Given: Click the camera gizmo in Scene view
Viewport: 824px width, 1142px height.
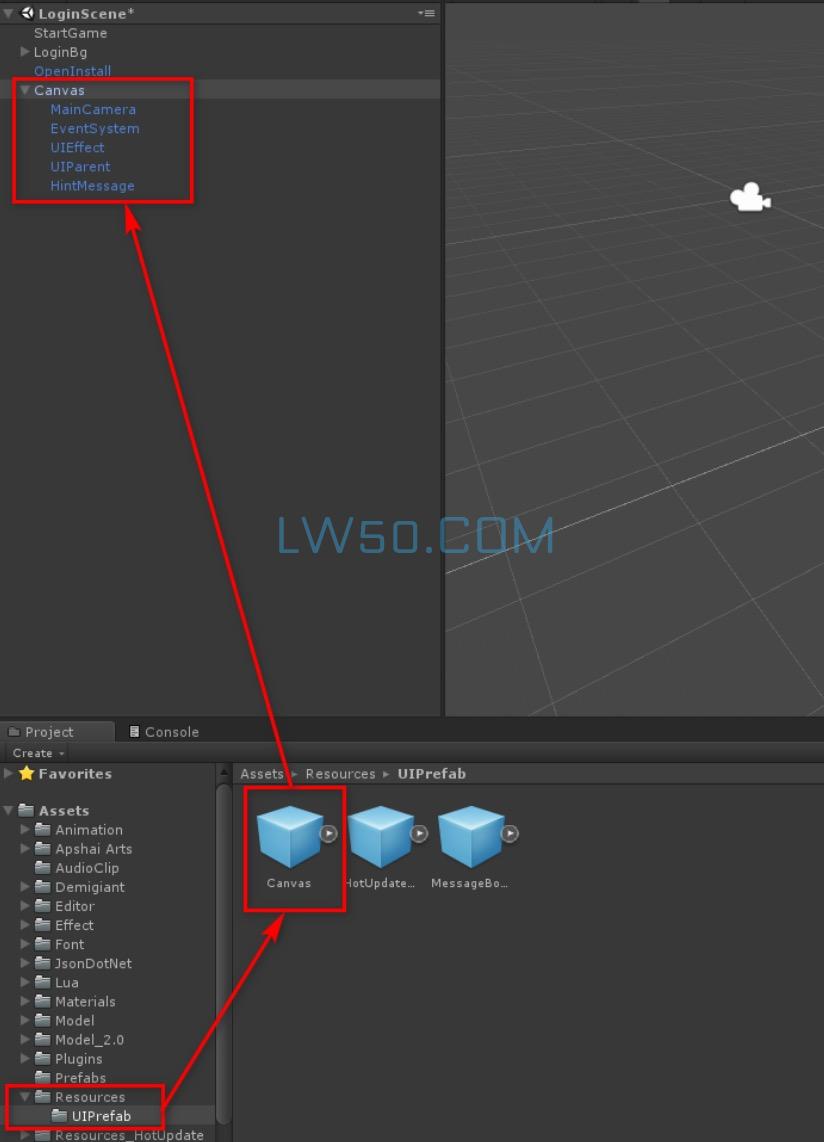Looking at the screenshot, I should [749, 198].
